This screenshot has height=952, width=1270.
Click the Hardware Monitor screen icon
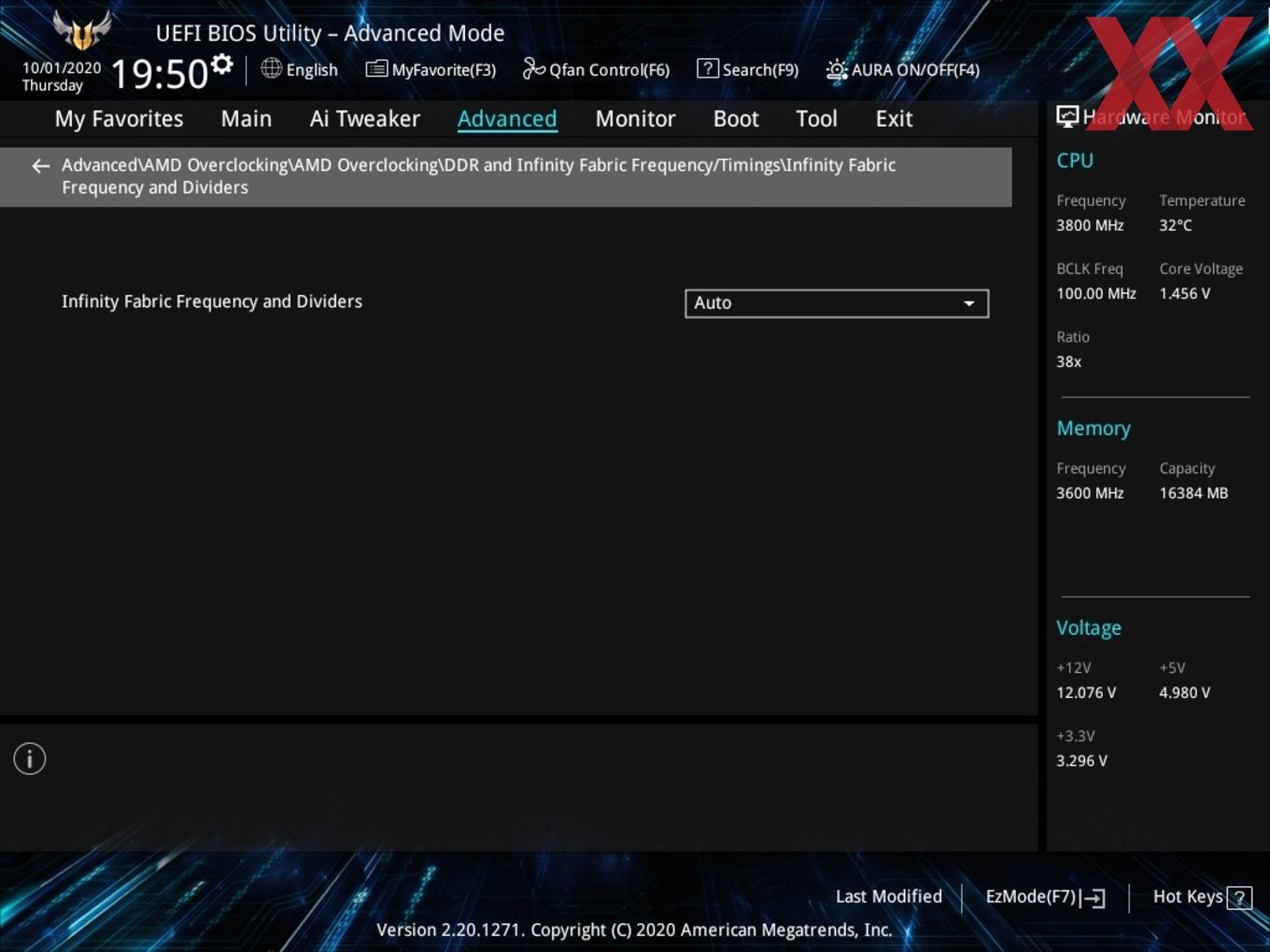pyautogui.click(x=1067, y=117)
